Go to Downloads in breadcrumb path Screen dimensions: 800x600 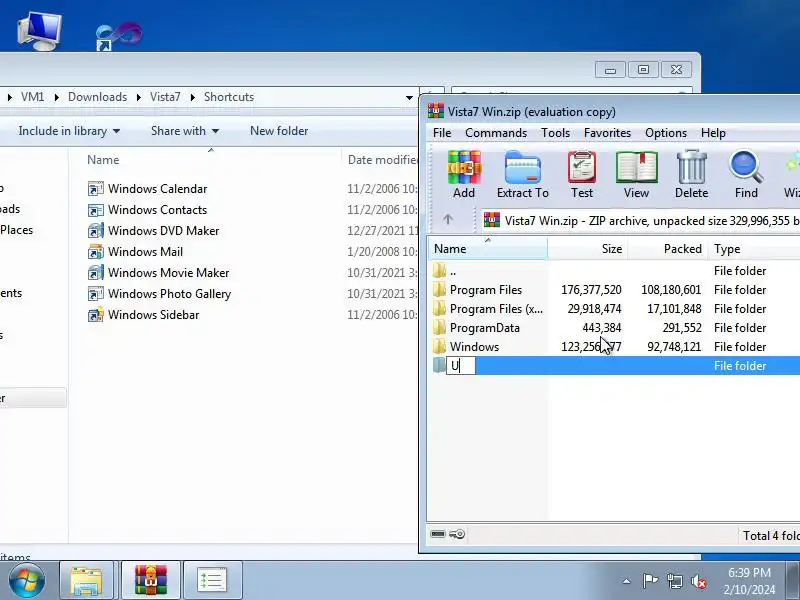pyautogui.click(x=97, y=97)
